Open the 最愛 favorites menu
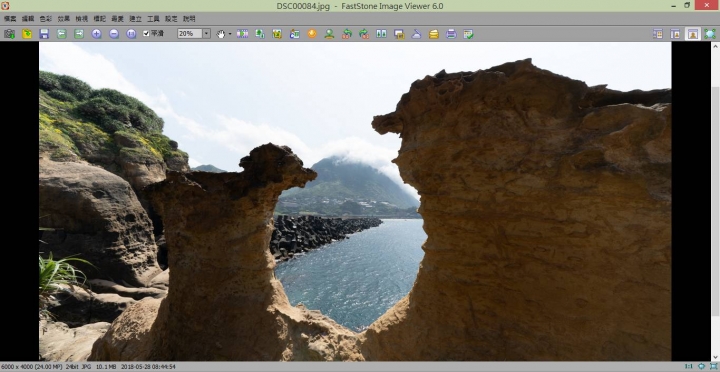Image resolution: width=720 pixels, height=372 pixels. pos(118,19)
